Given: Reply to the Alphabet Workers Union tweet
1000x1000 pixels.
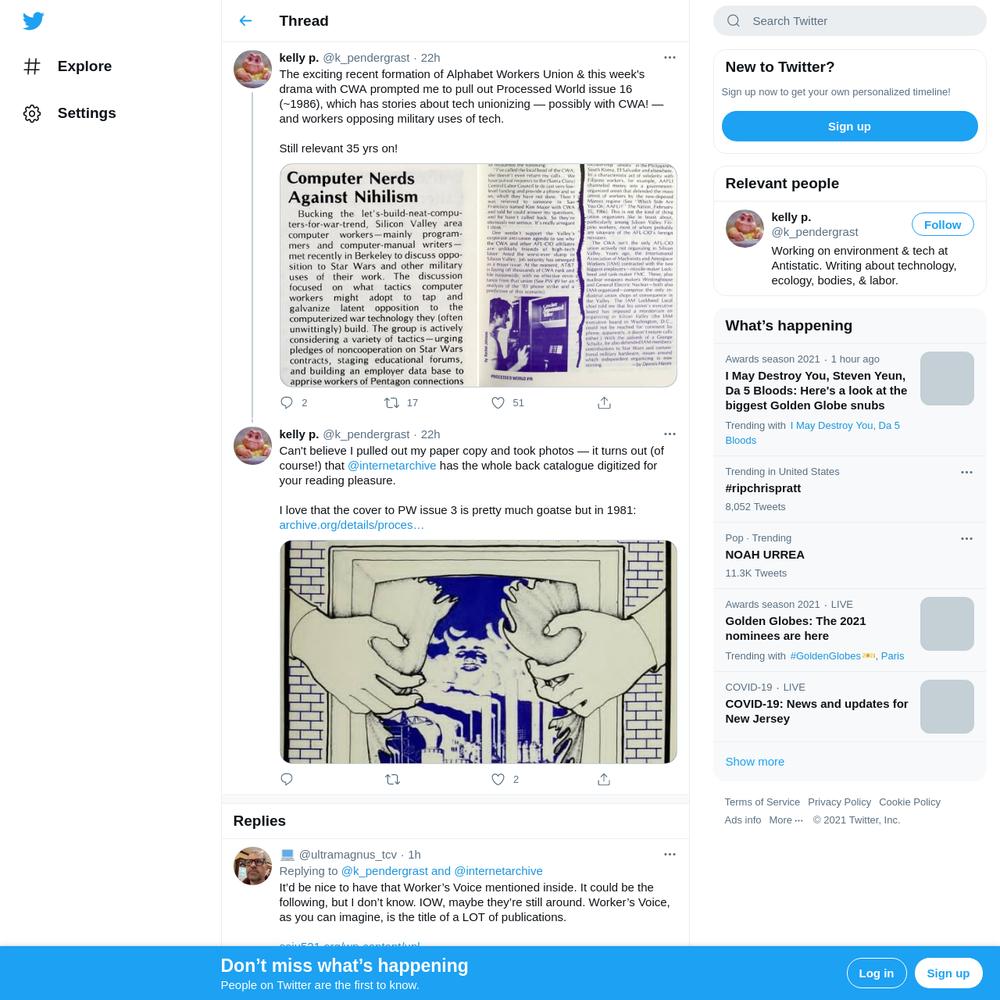Looking at the screenshot, I should [286, 402].
